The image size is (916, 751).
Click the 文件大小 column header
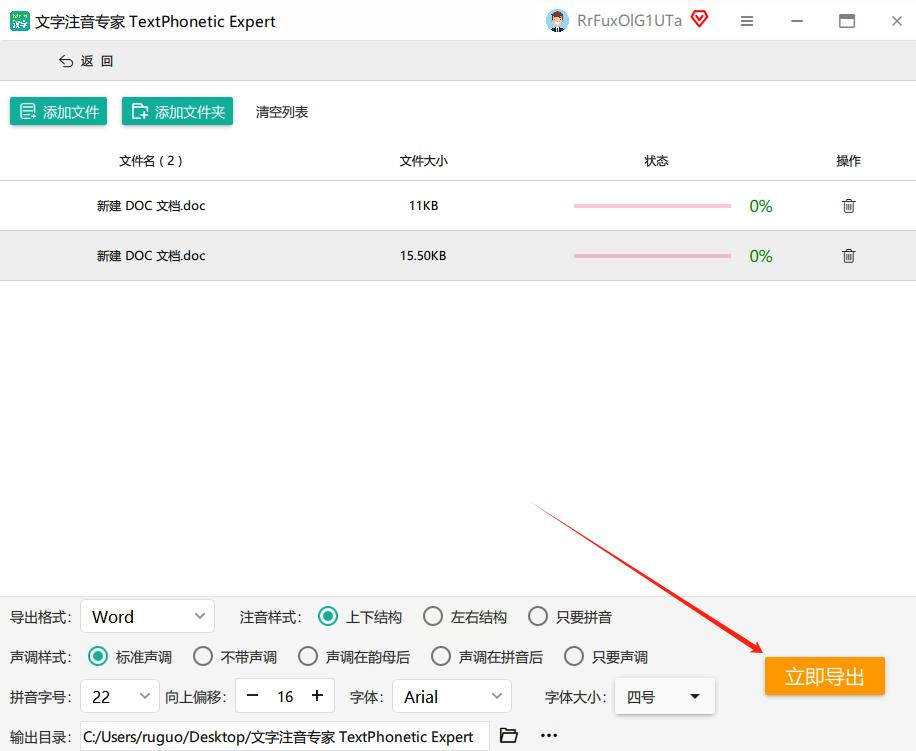pyautogui.click(x=424, y=161)
